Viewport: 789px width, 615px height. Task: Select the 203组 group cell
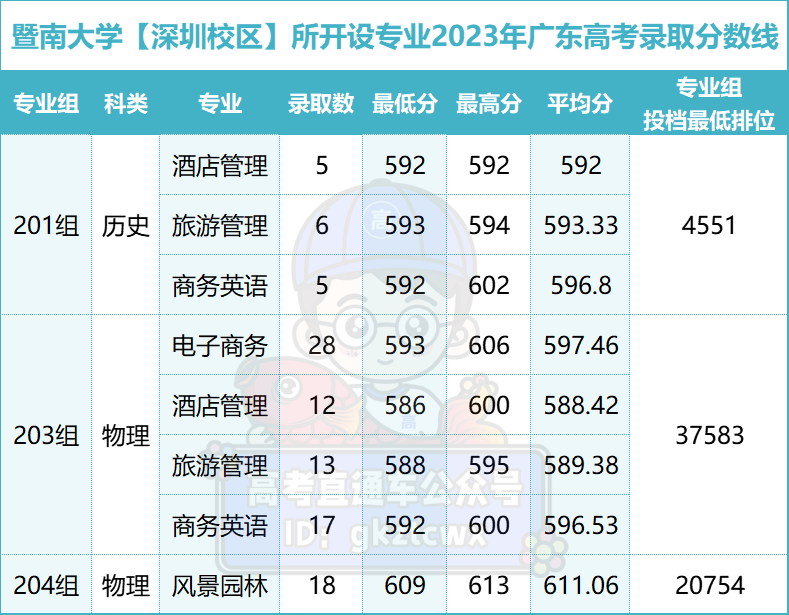(x=46, y=435)
